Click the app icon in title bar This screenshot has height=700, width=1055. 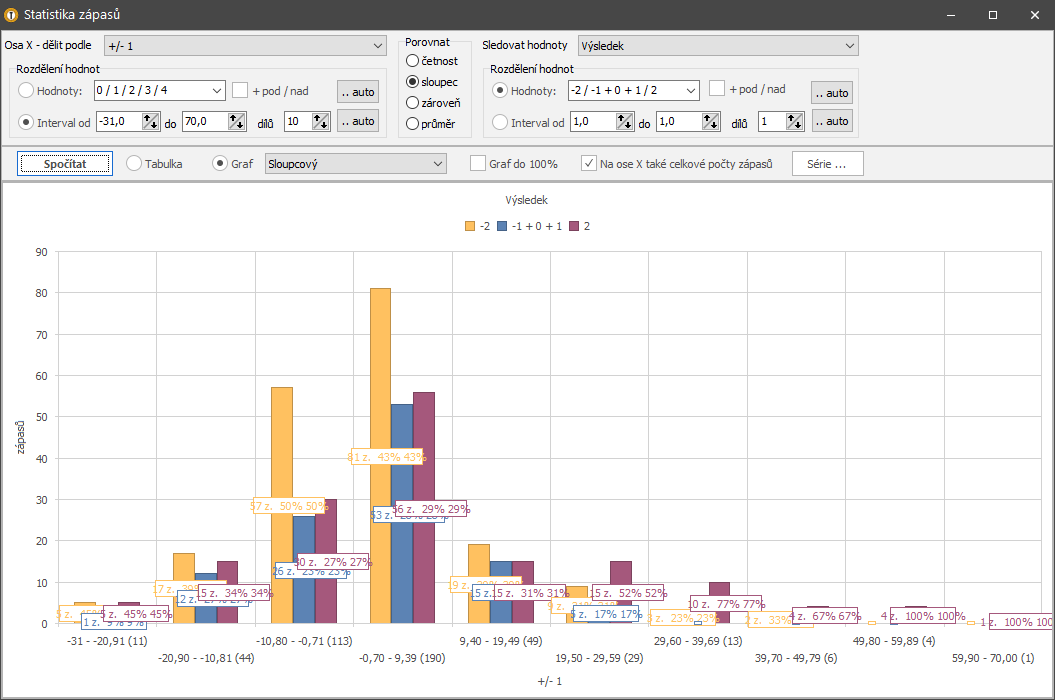12,15
